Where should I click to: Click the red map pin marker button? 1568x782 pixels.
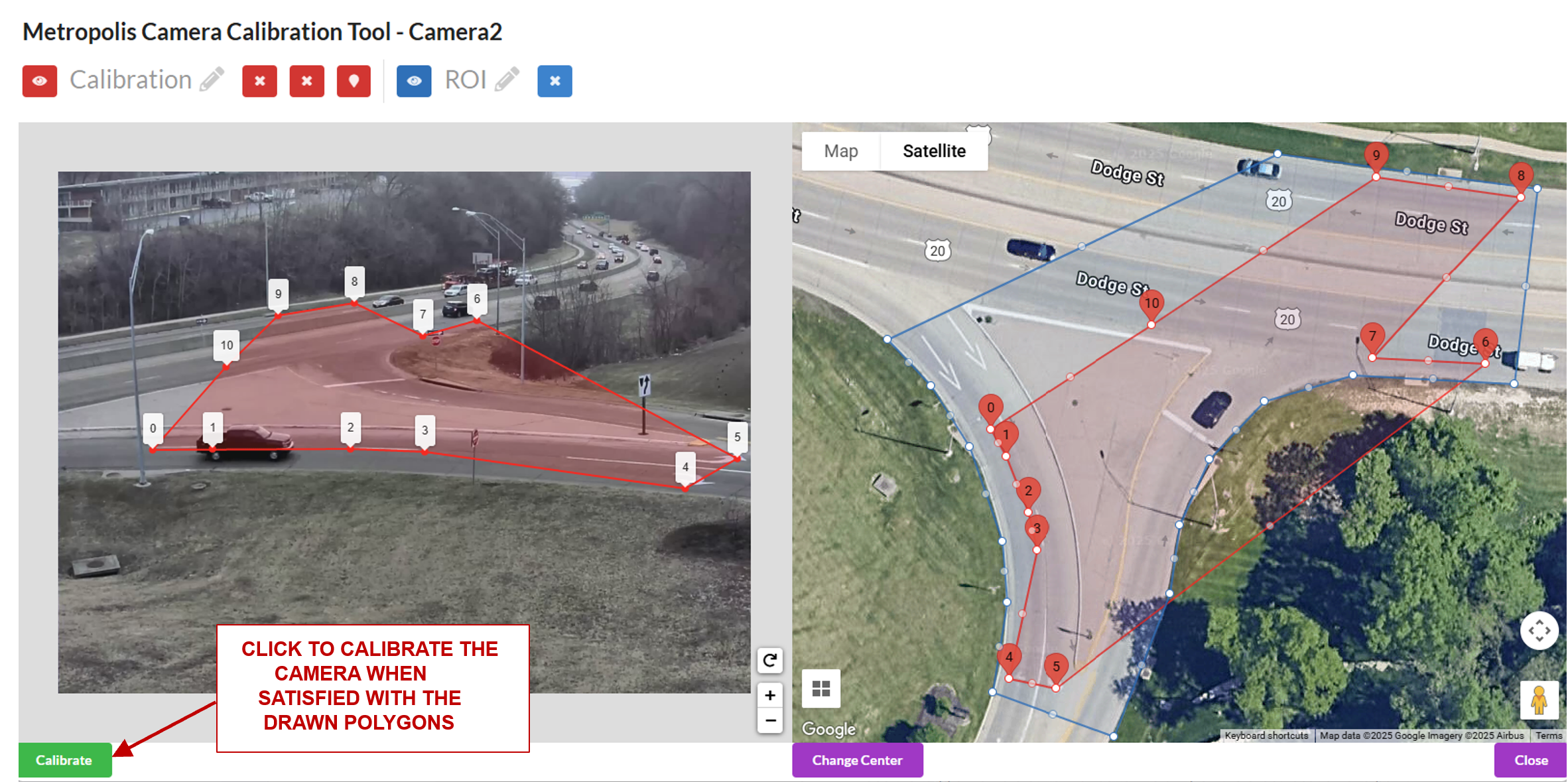(354, 81)
